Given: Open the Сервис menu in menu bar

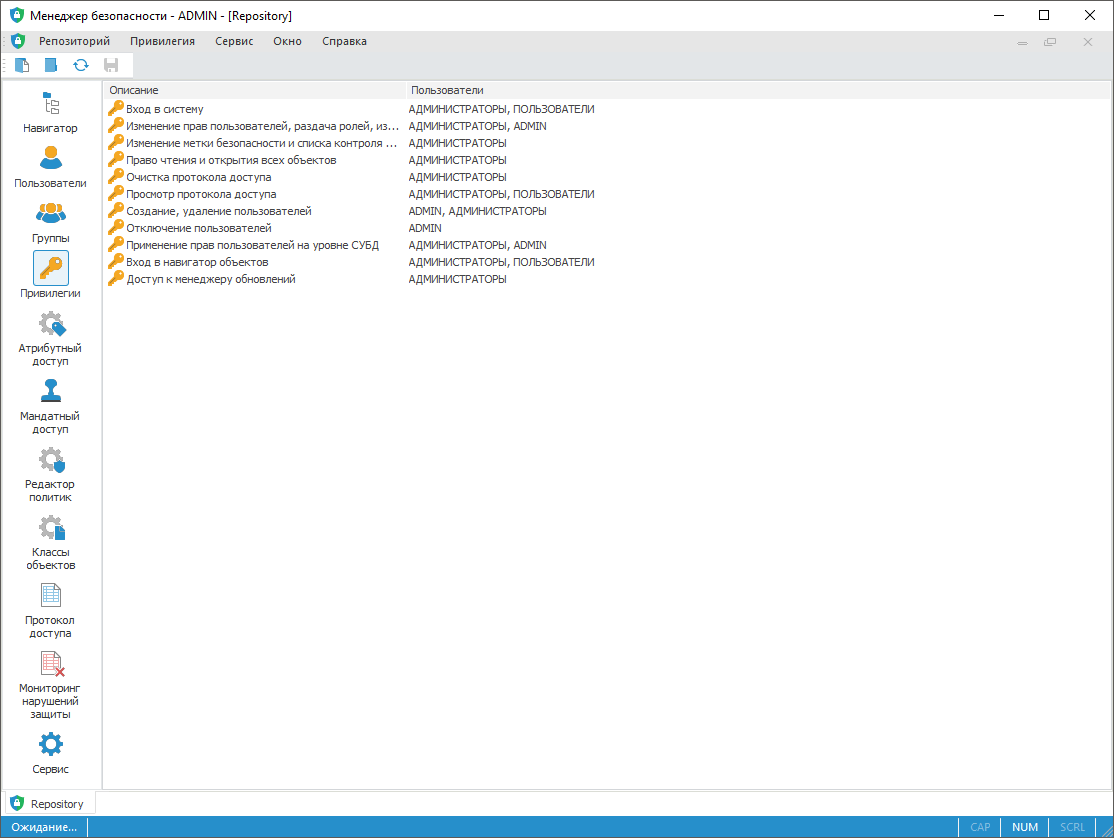Looking at the screenshot, I should tap(234, 41).
